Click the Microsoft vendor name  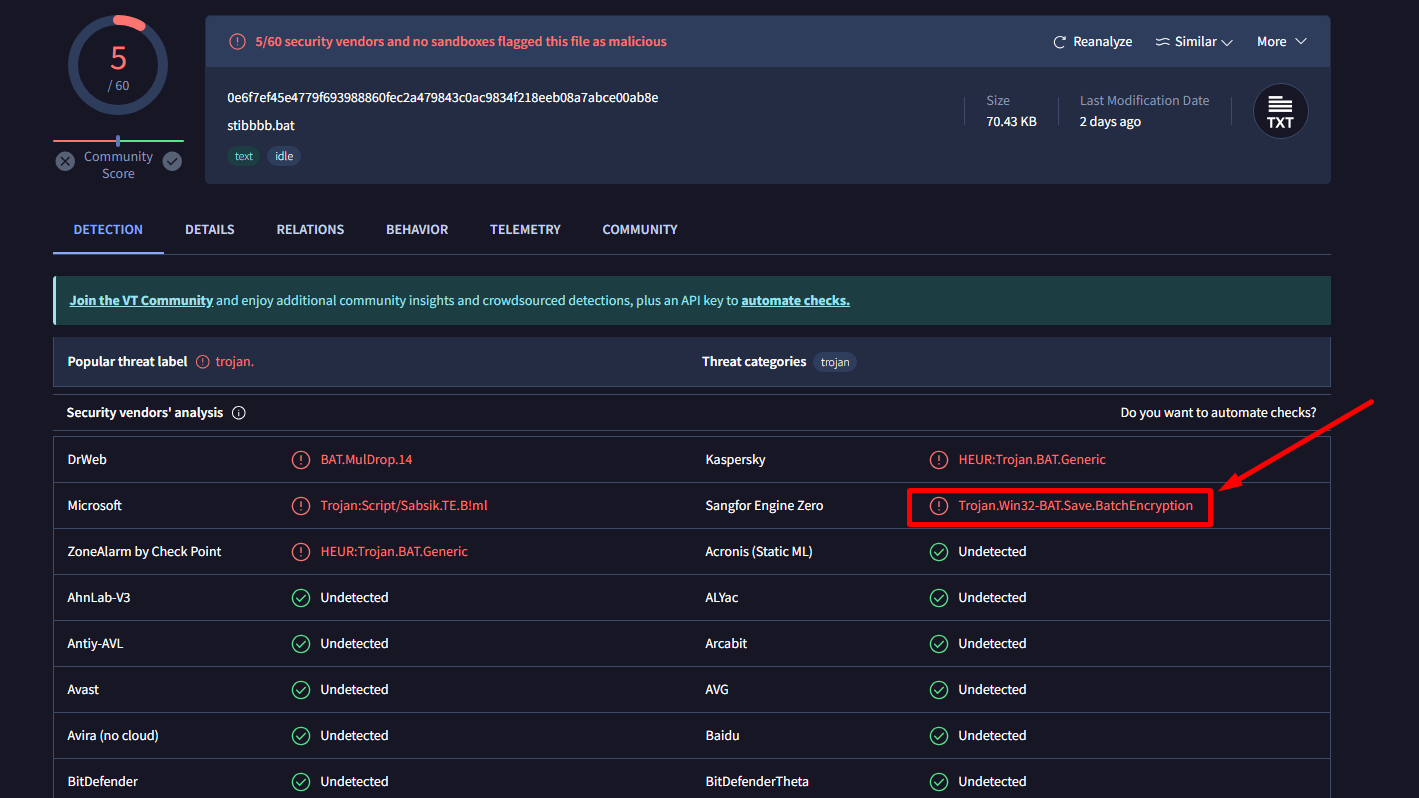pyautogui.click(x=94, y=506)
